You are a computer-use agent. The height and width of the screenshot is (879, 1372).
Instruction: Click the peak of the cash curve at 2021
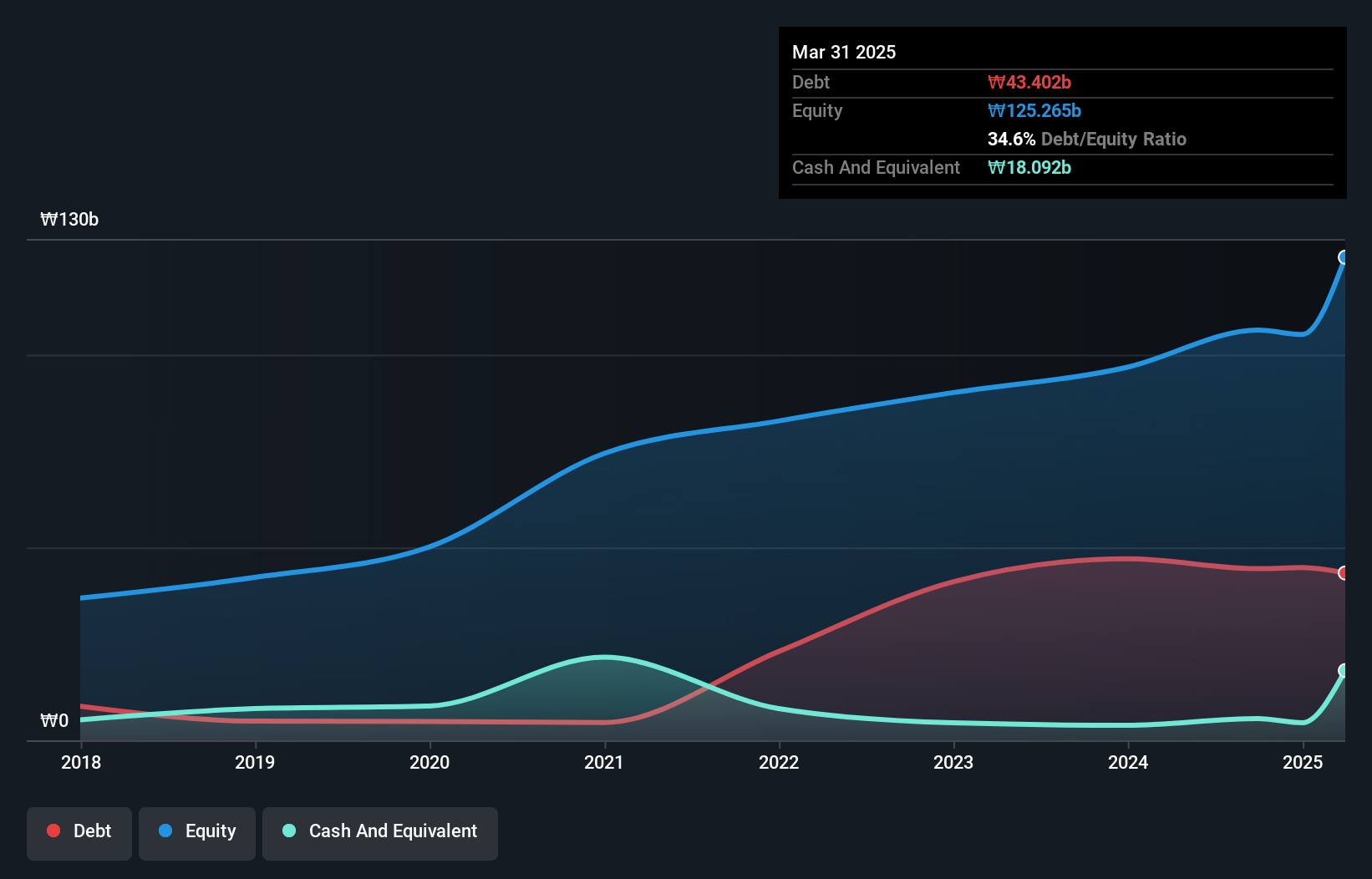[x=606, y=658]
